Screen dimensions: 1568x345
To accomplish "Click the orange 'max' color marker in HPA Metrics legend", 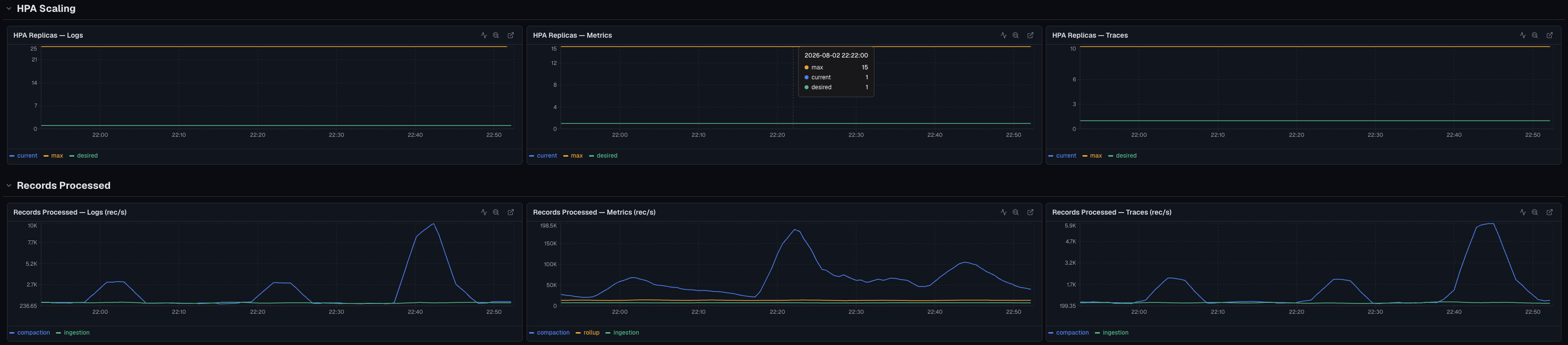I will point(565,156).
